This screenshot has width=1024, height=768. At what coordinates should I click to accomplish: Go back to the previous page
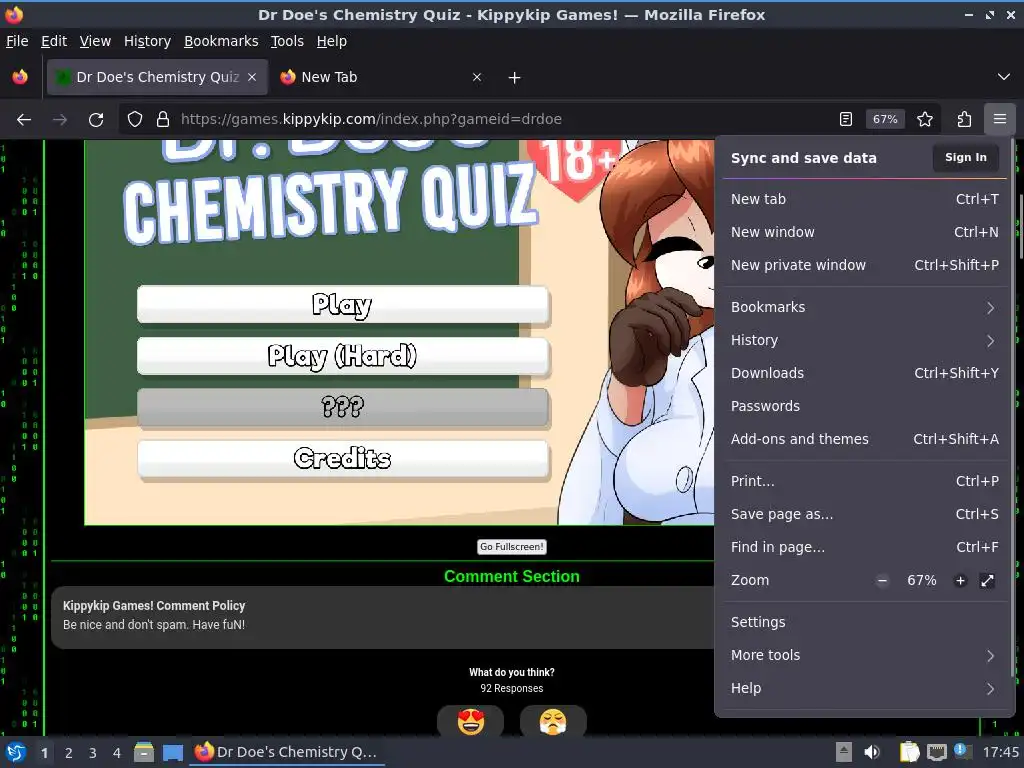point(24,120)
